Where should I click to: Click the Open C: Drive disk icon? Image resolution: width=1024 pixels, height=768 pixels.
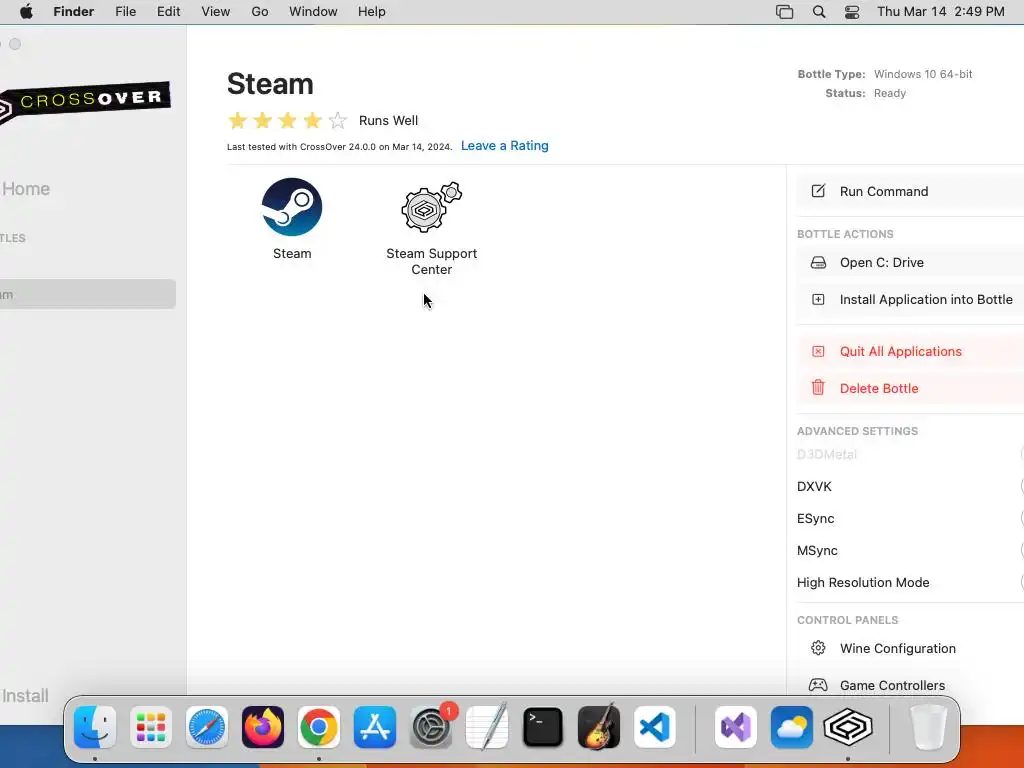(x=818, y=263)
